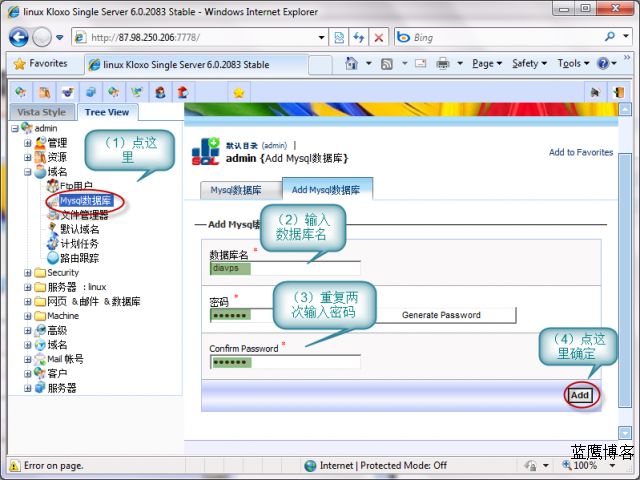Open the Mysql数据库 list tab

pyautogui.click(x=240, y=190)
